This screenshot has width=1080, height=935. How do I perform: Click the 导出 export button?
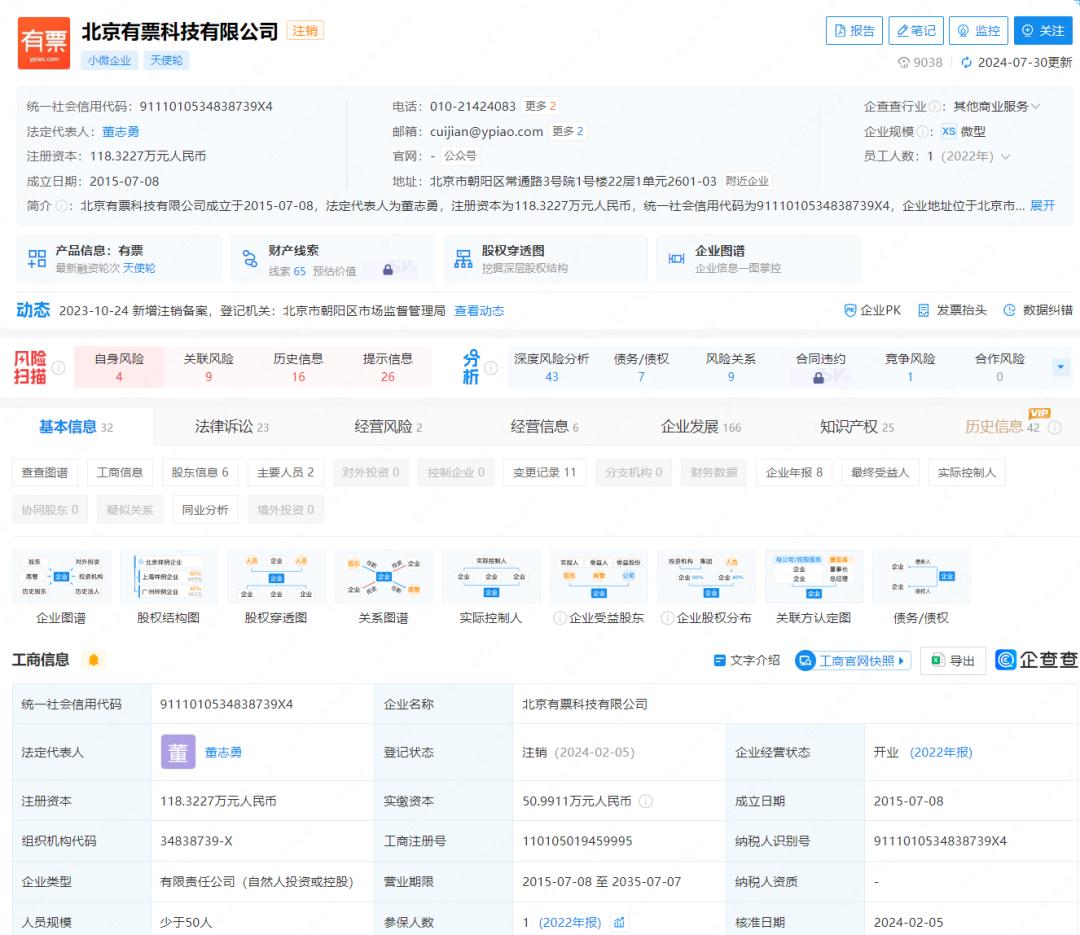(952, 661)
